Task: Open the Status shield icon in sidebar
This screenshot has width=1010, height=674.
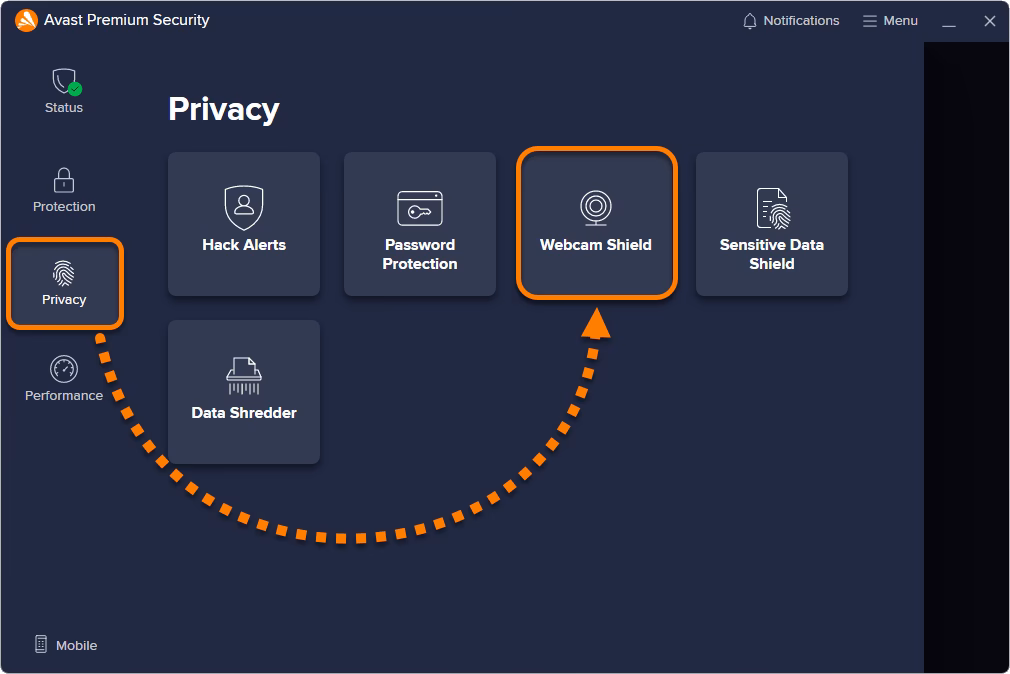Action: [64, 82]
